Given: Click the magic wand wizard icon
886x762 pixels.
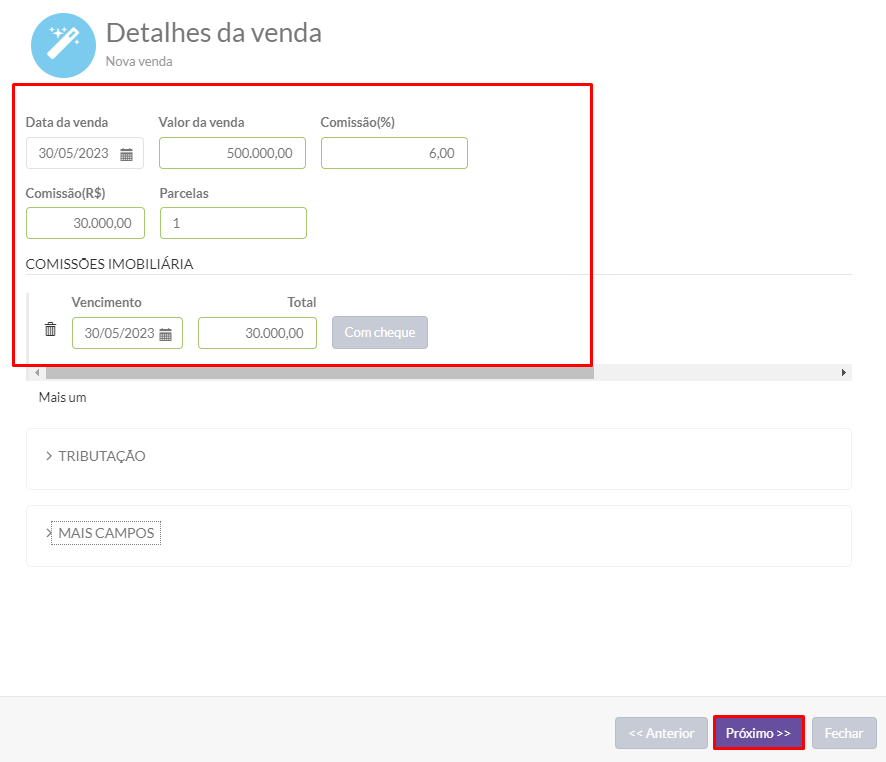Looking at the screenshot, I should coord(63,46).
